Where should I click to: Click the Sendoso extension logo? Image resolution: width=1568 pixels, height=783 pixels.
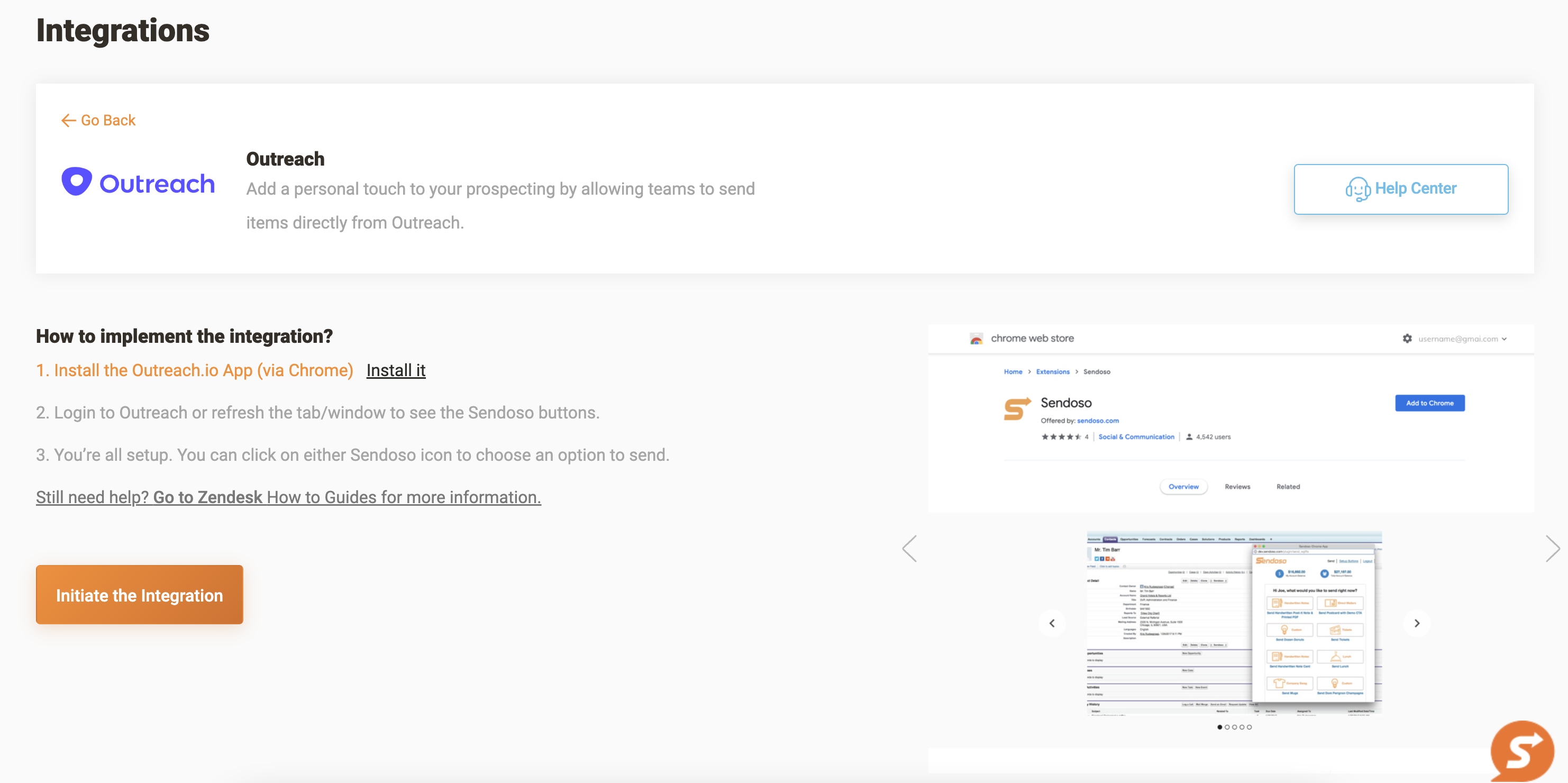[x=1017, y=408]
